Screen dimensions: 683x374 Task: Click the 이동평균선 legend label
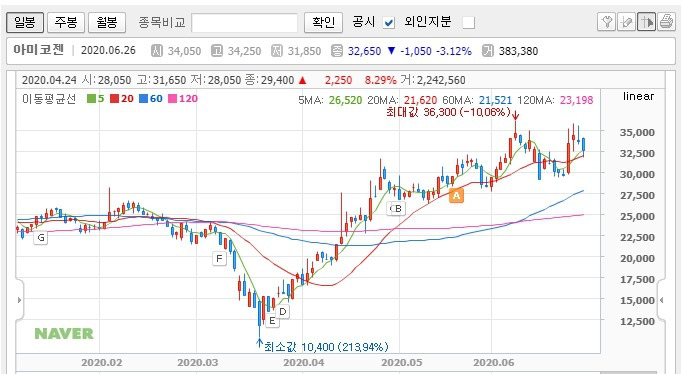[49, 99]
